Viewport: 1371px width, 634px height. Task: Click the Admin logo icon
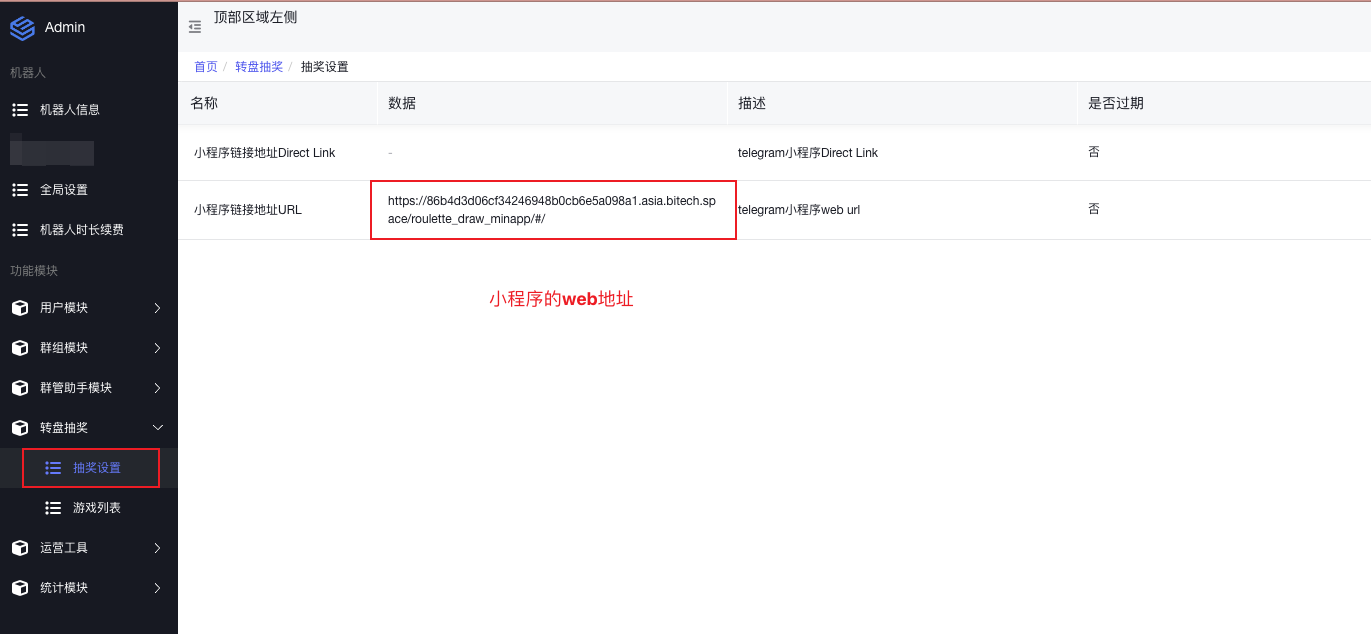(22, 28)
